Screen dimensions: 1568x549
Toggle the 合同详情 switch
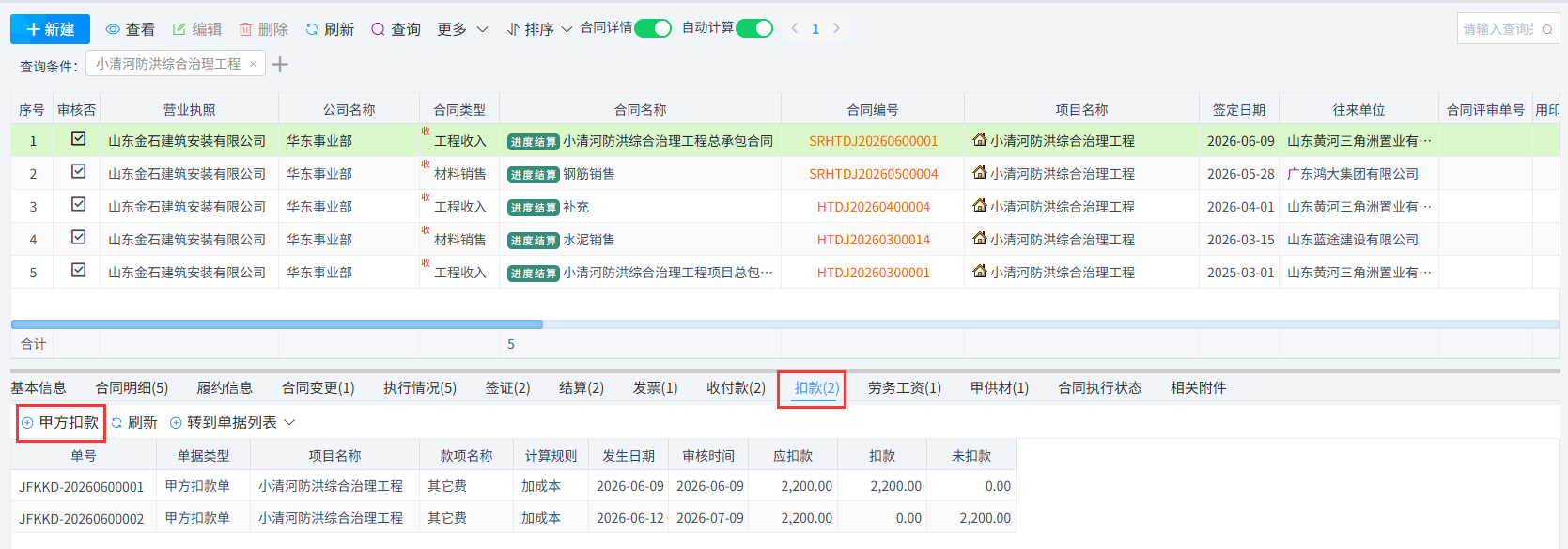coord(653,28)
